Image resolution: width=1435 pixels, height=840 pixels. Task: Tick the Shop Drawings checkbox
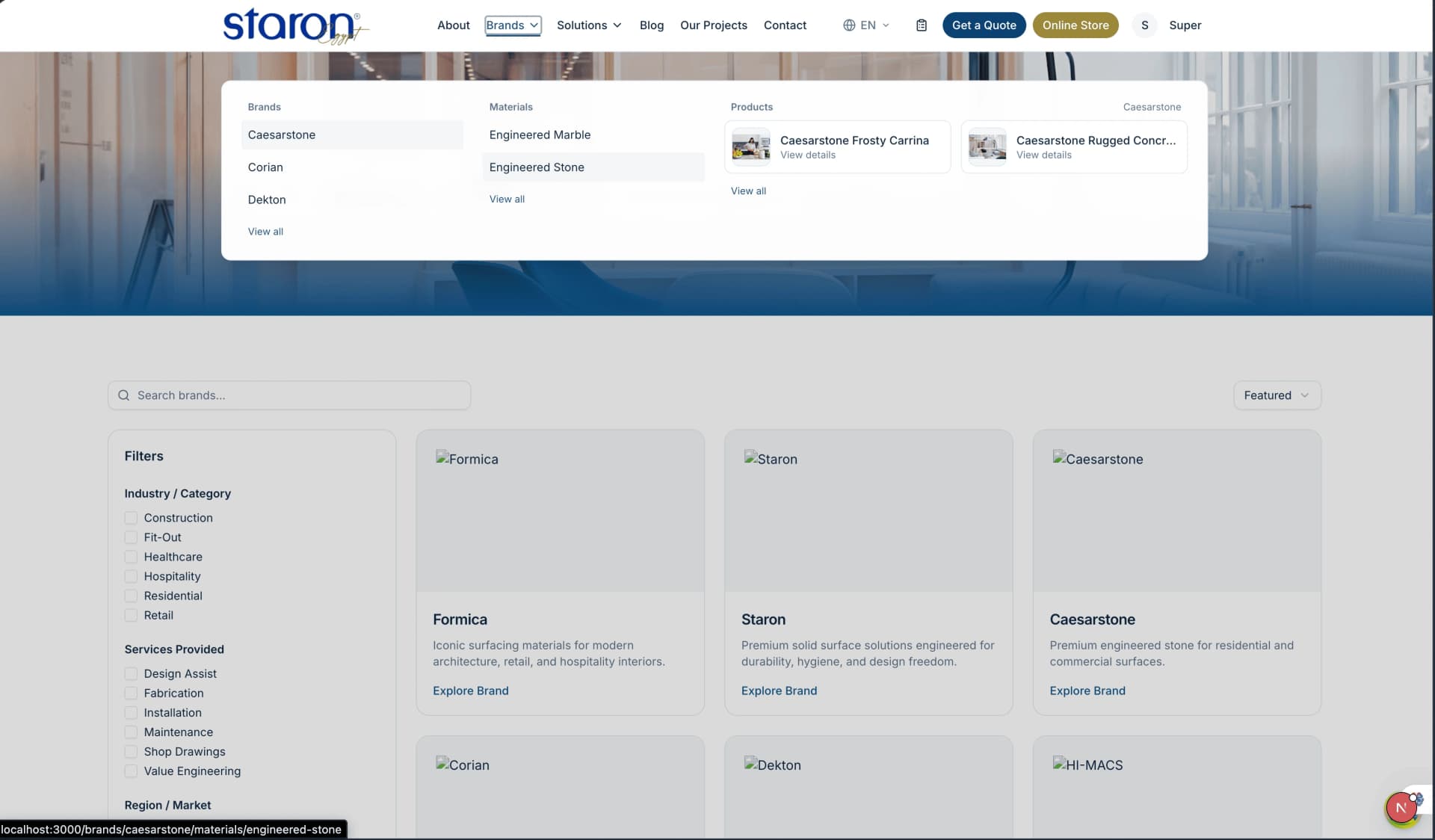click(131, 751)
